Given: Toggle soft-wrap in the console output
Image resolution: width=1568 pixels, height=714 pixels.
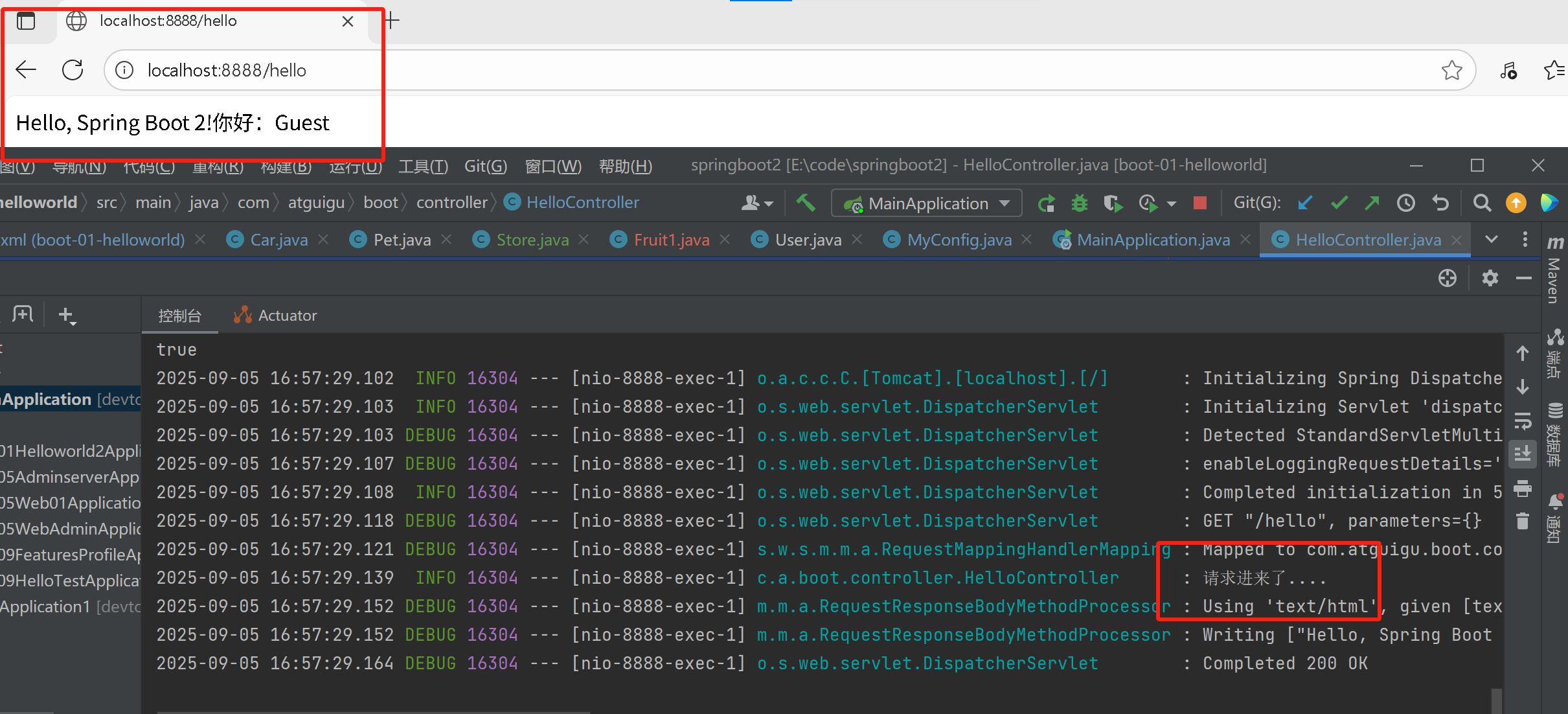Looking at the screenshot, I should [x=1523, y=421].
